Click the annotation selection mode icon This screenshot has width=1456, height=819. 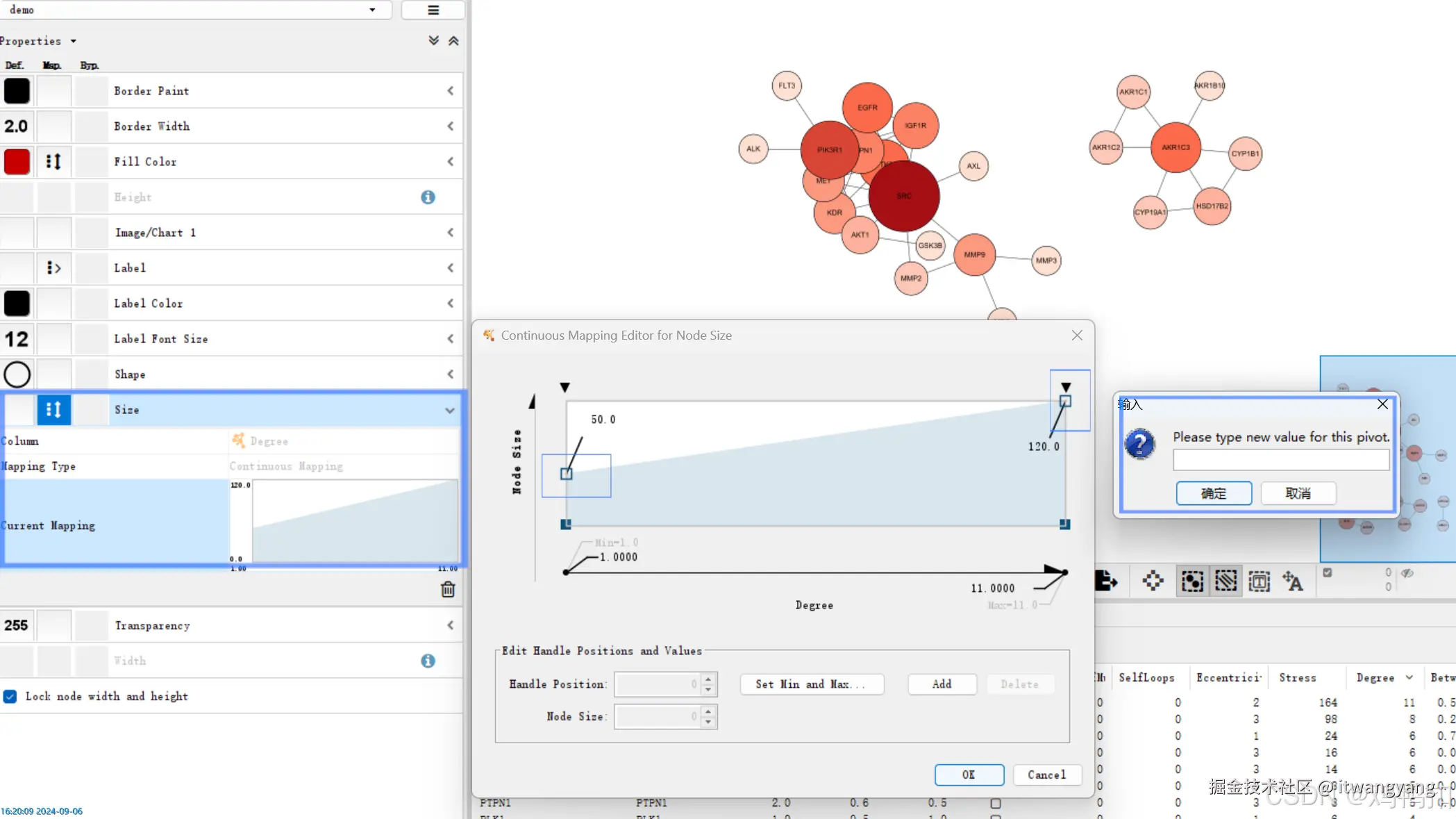pyautogui.click(x=1259, y=581)
